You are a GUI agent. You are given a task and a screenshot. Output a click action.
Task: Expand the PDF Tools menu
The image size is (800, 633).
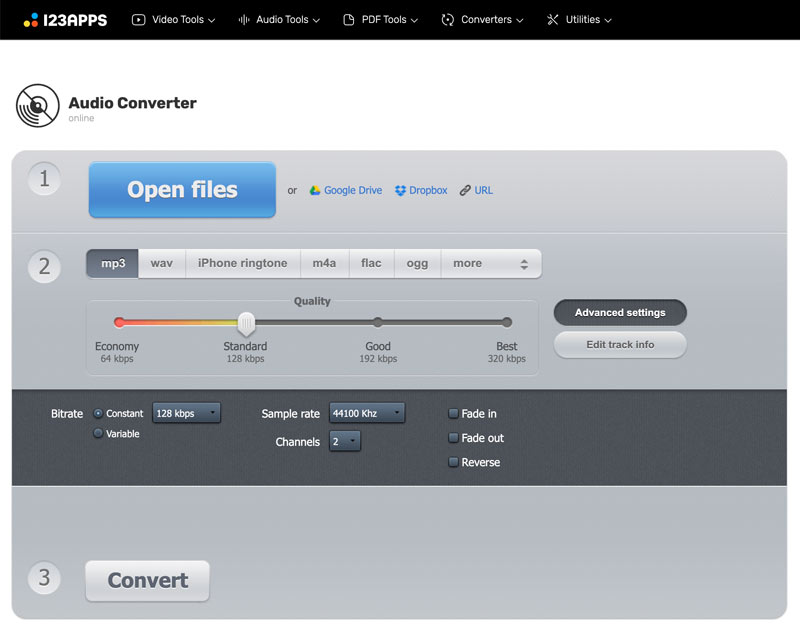point(381,20)
